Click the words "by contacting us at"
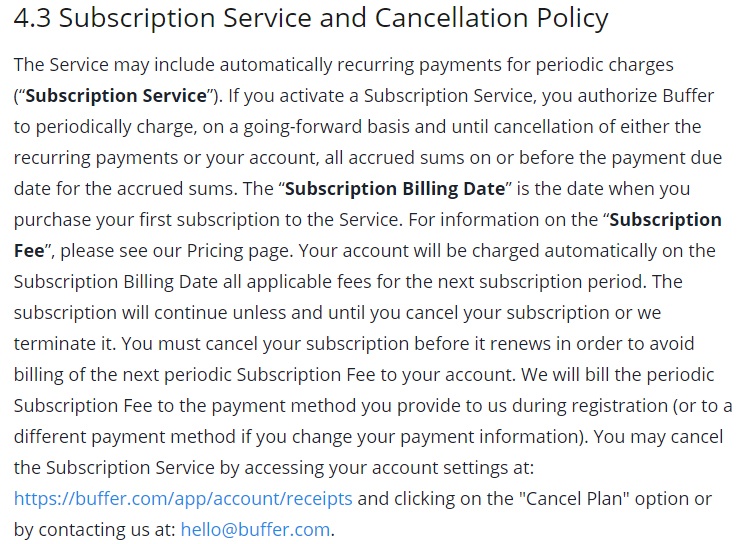 (95, 529)
